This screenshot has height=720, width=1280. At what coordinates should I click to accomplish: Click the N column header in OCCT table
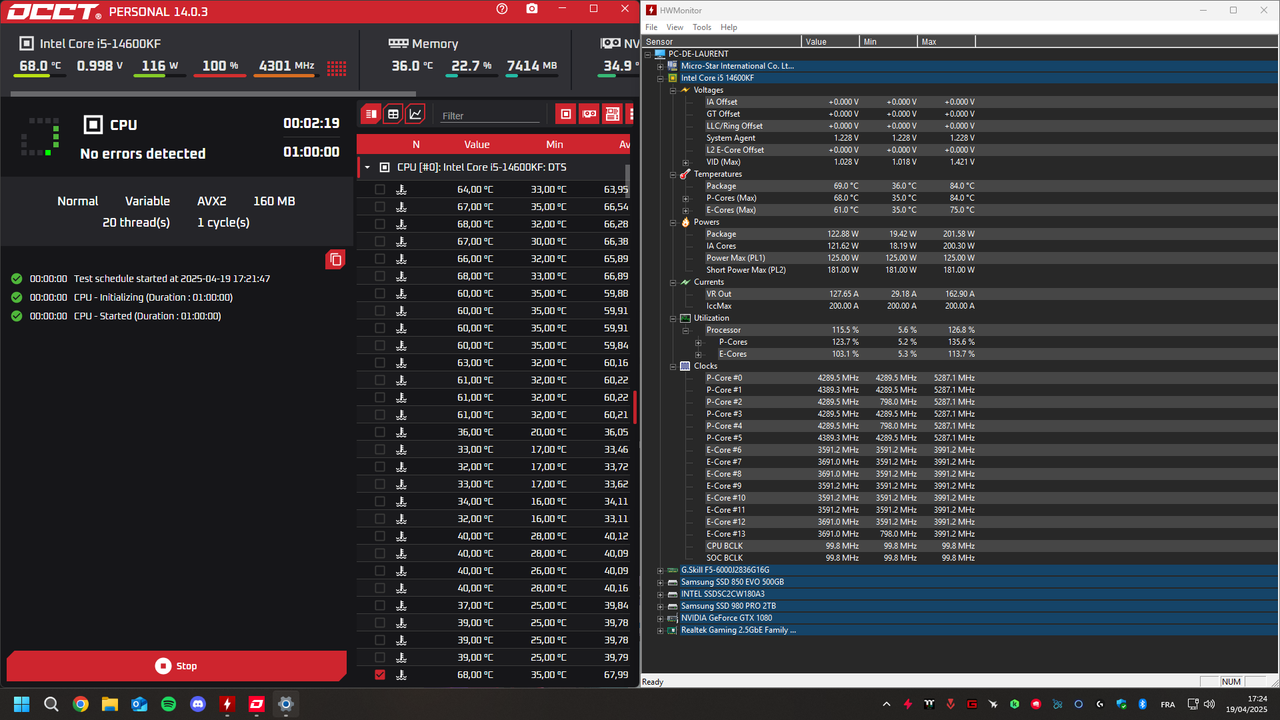pyautogui.click(x=416, y=145)
